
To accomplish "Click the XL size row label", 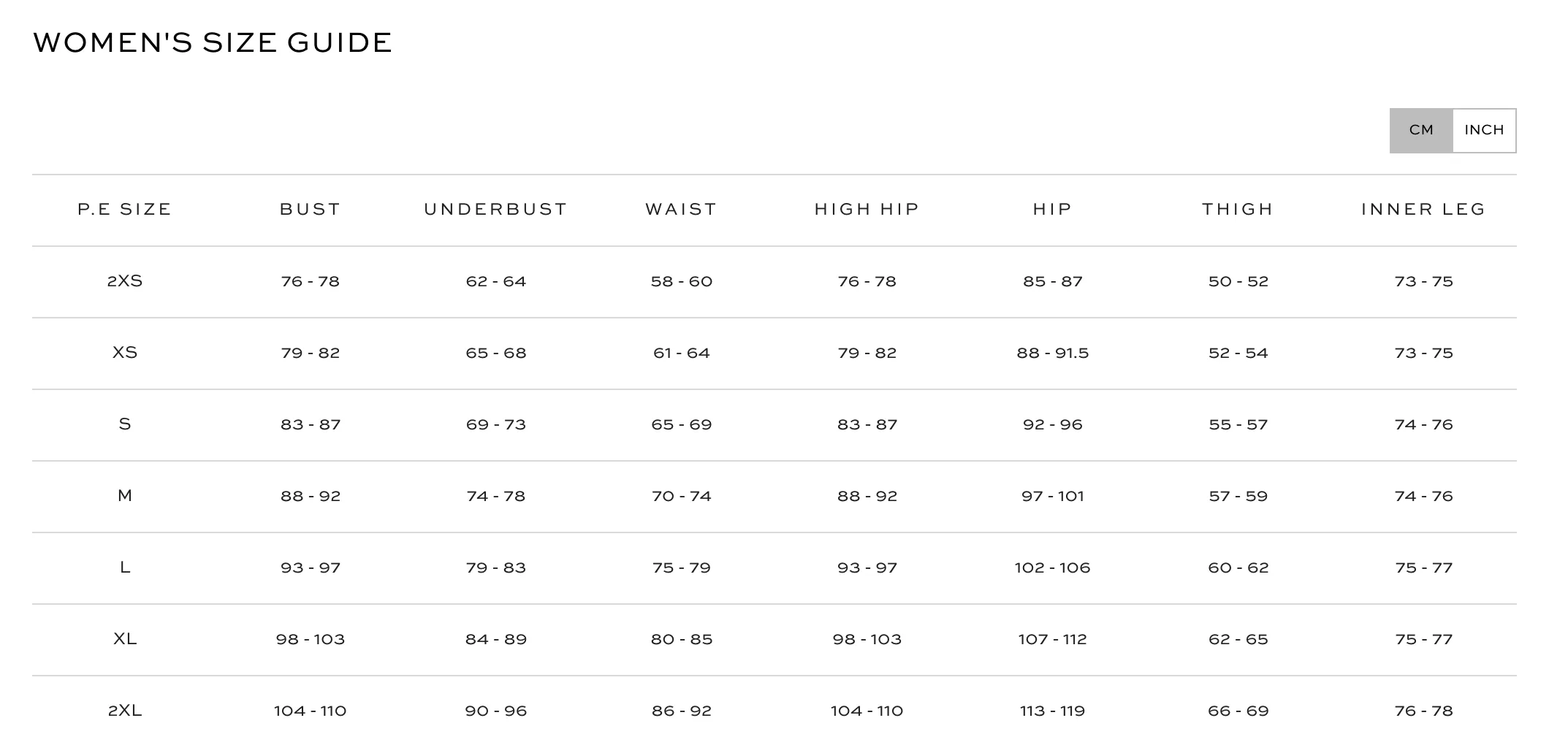I will 125,639.
